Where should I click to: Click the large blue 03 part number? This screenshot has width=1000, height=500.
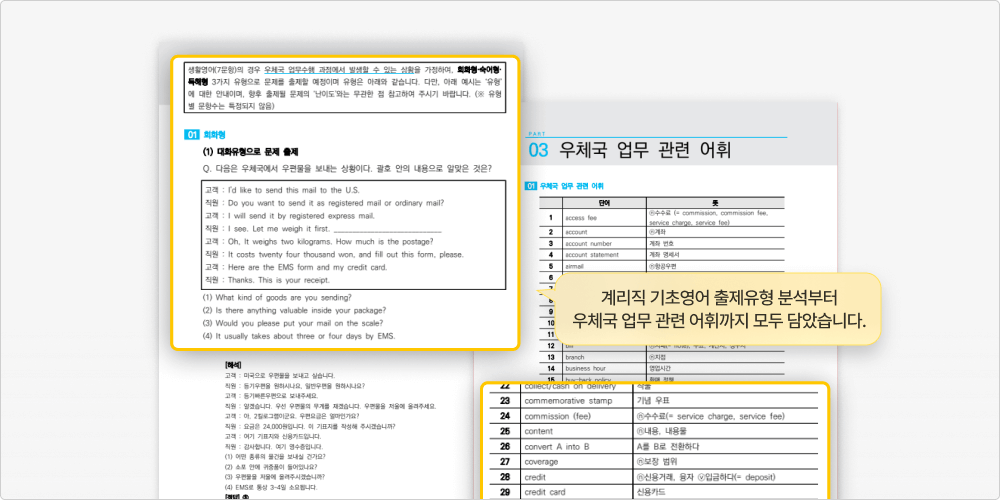539,151
